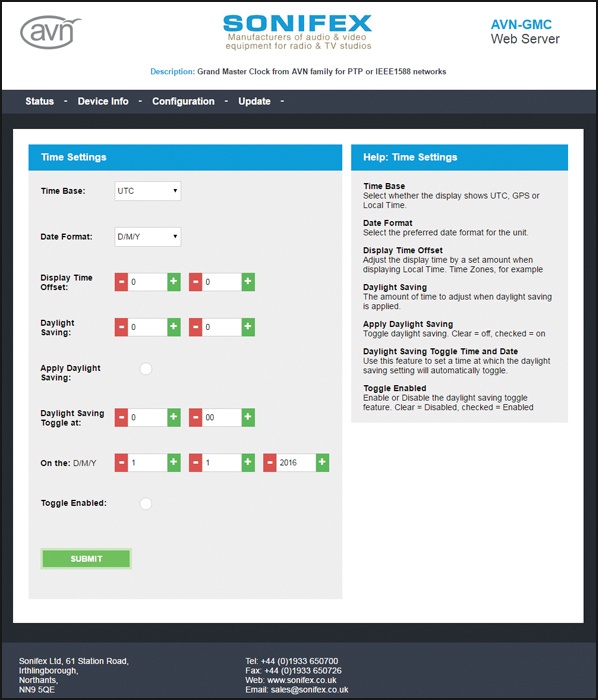Decrease Daylight Saving first field with its minus button
This screenshot has width=598, height=700.
pyautogui.click(x=121, y=327)
